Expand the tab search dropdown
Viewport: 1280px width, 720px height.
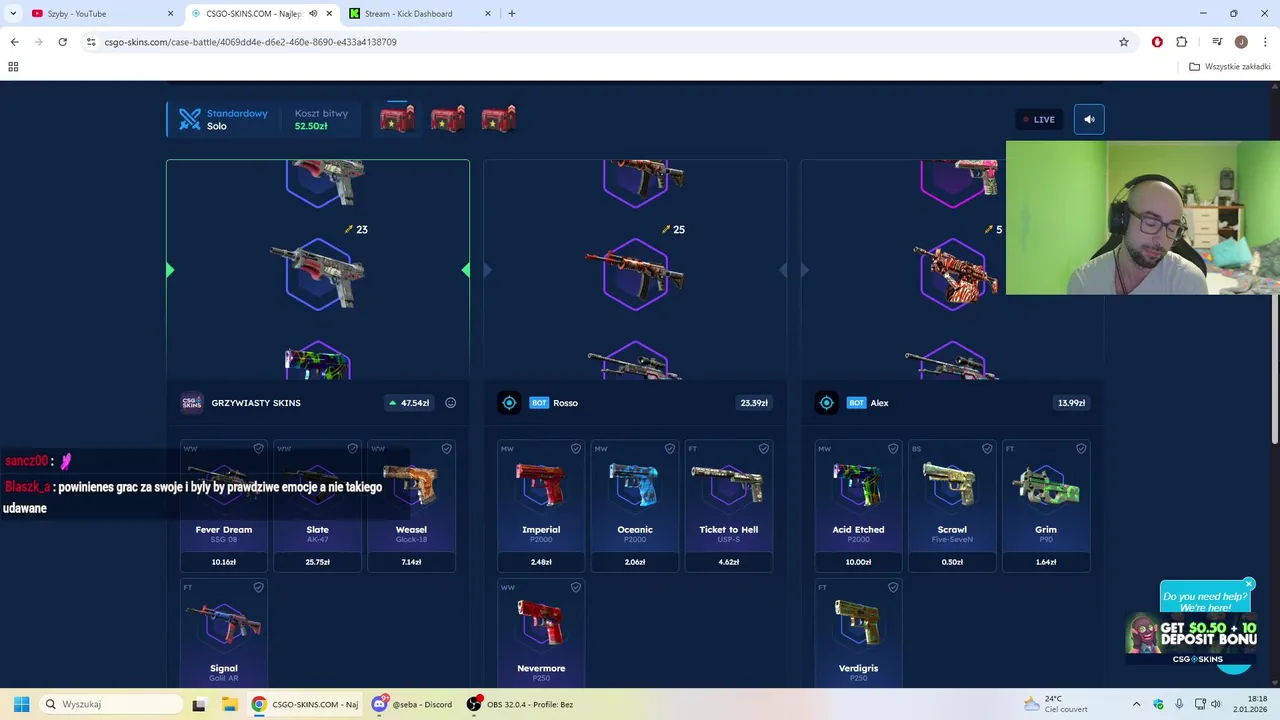click(13, 14)
